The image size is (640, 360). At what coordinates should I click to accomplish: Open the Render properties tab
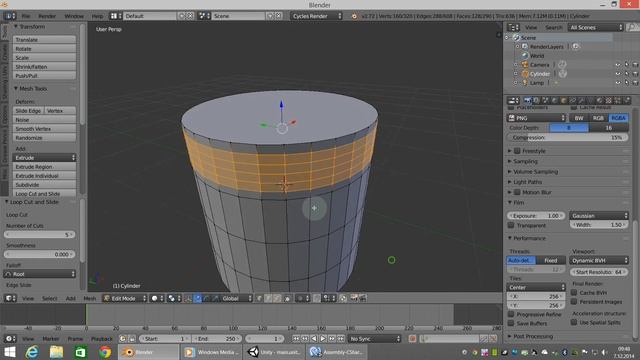(527, 100)
